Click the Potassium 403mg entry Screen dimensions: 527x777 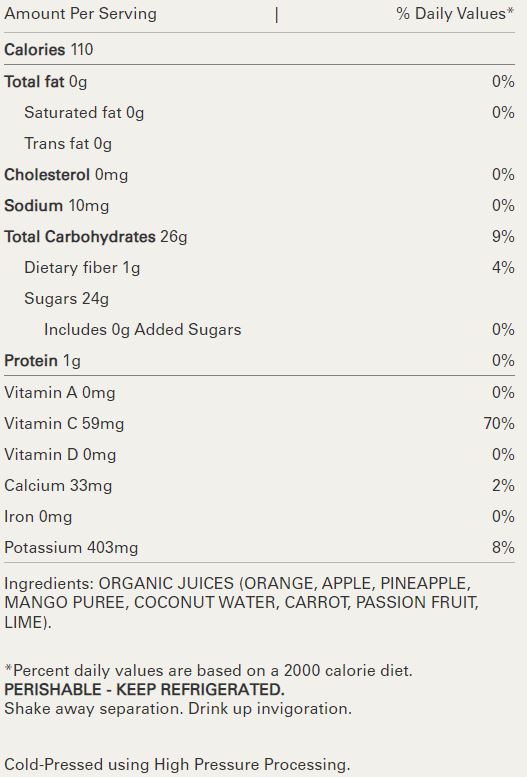pyautogui.click(x=71, y=548)
